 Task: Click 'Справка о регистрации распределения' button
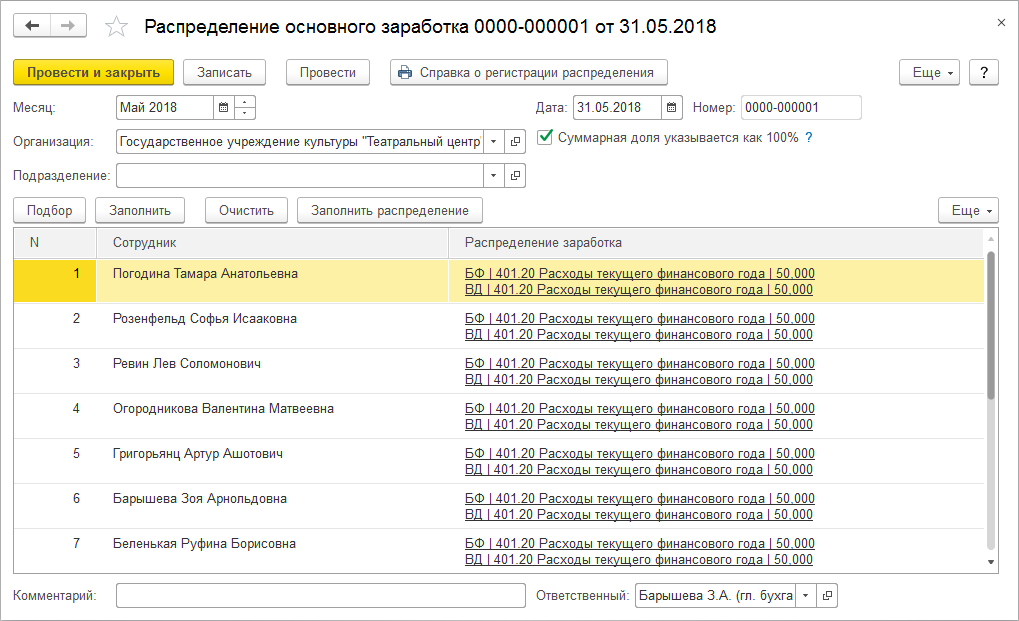528,73
